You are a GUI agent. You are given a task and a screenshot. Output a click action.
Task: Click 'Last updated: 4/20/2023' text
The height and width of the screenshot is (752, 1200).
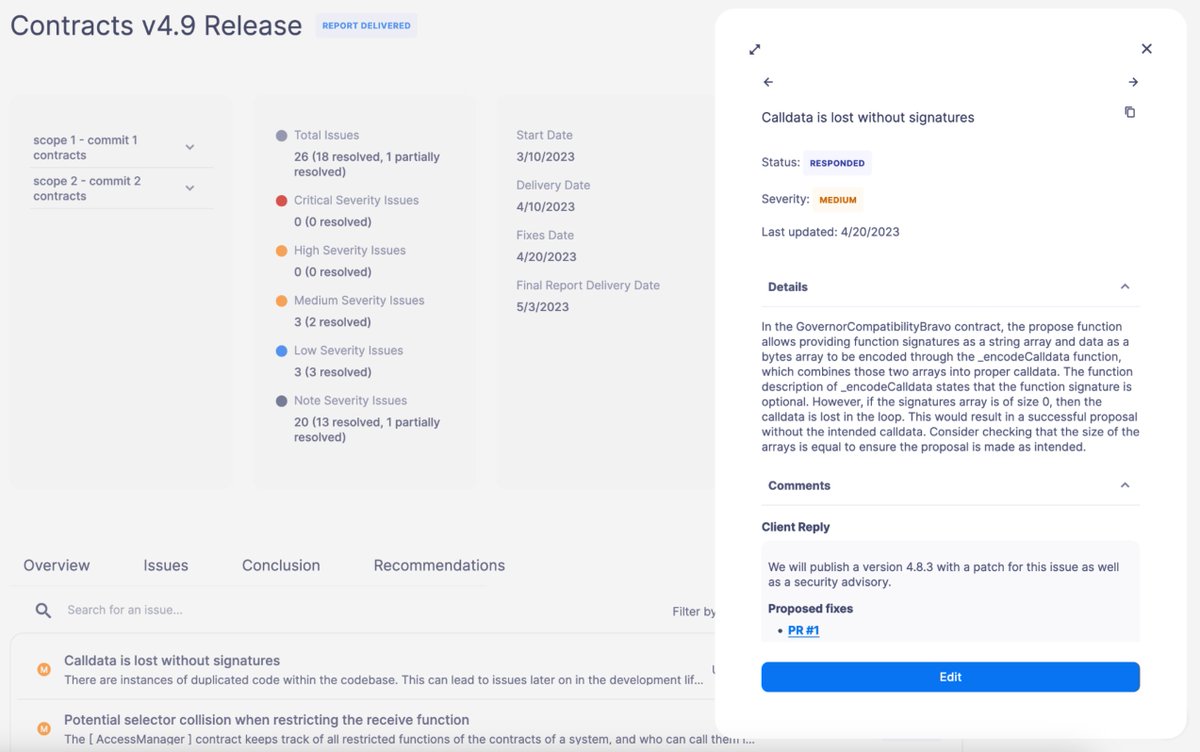pyautogui.click(x=830, y=232)
